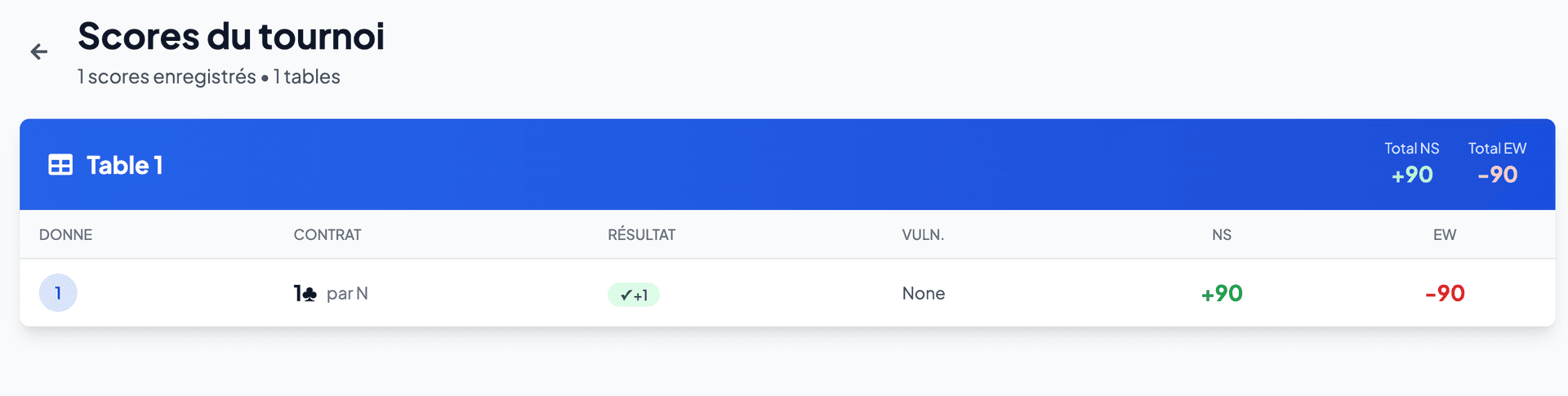The width and height of the screenshot is (1568, 396).
Task: Click the +90 total NS value in header
Action: (1412, 175)
